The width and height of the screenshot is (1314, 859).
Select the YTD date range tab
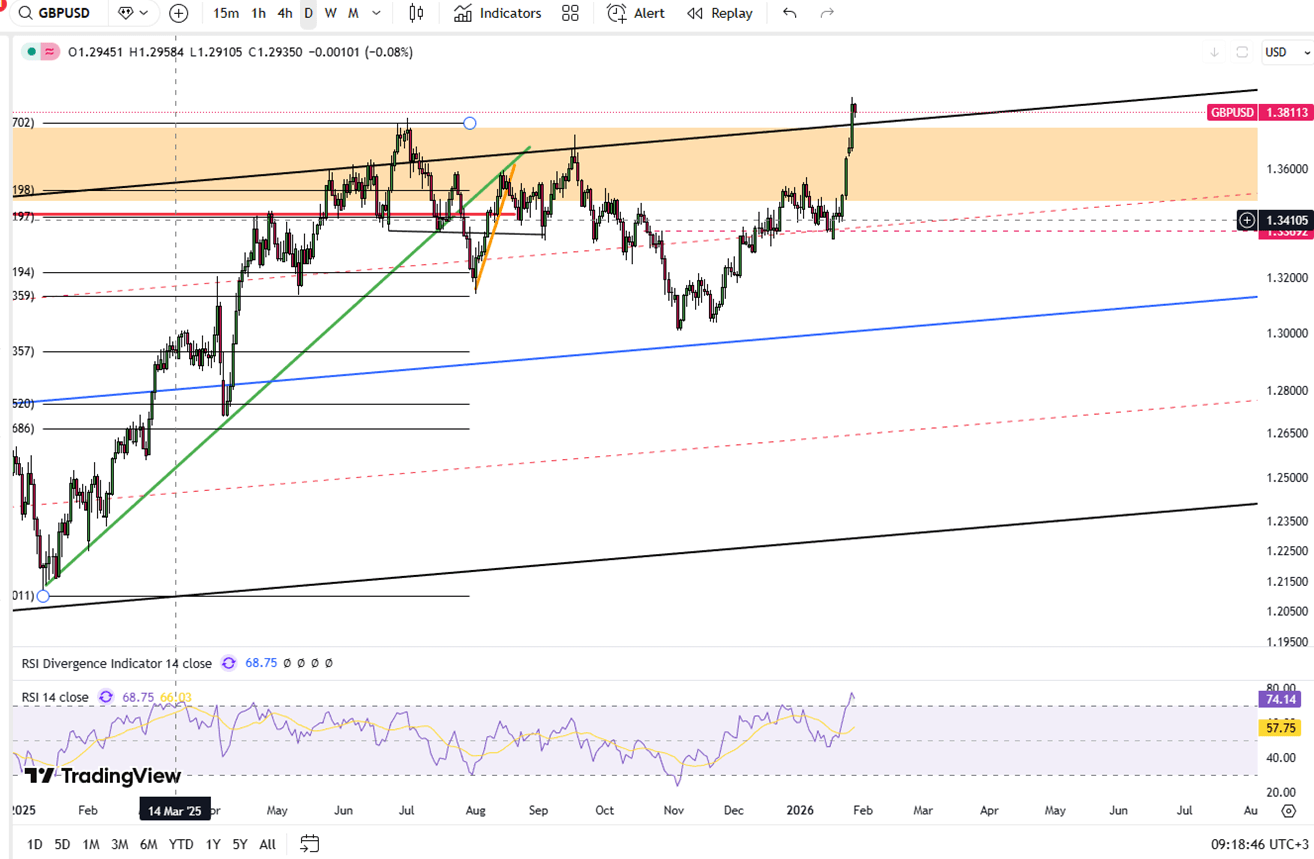point(181,844)
